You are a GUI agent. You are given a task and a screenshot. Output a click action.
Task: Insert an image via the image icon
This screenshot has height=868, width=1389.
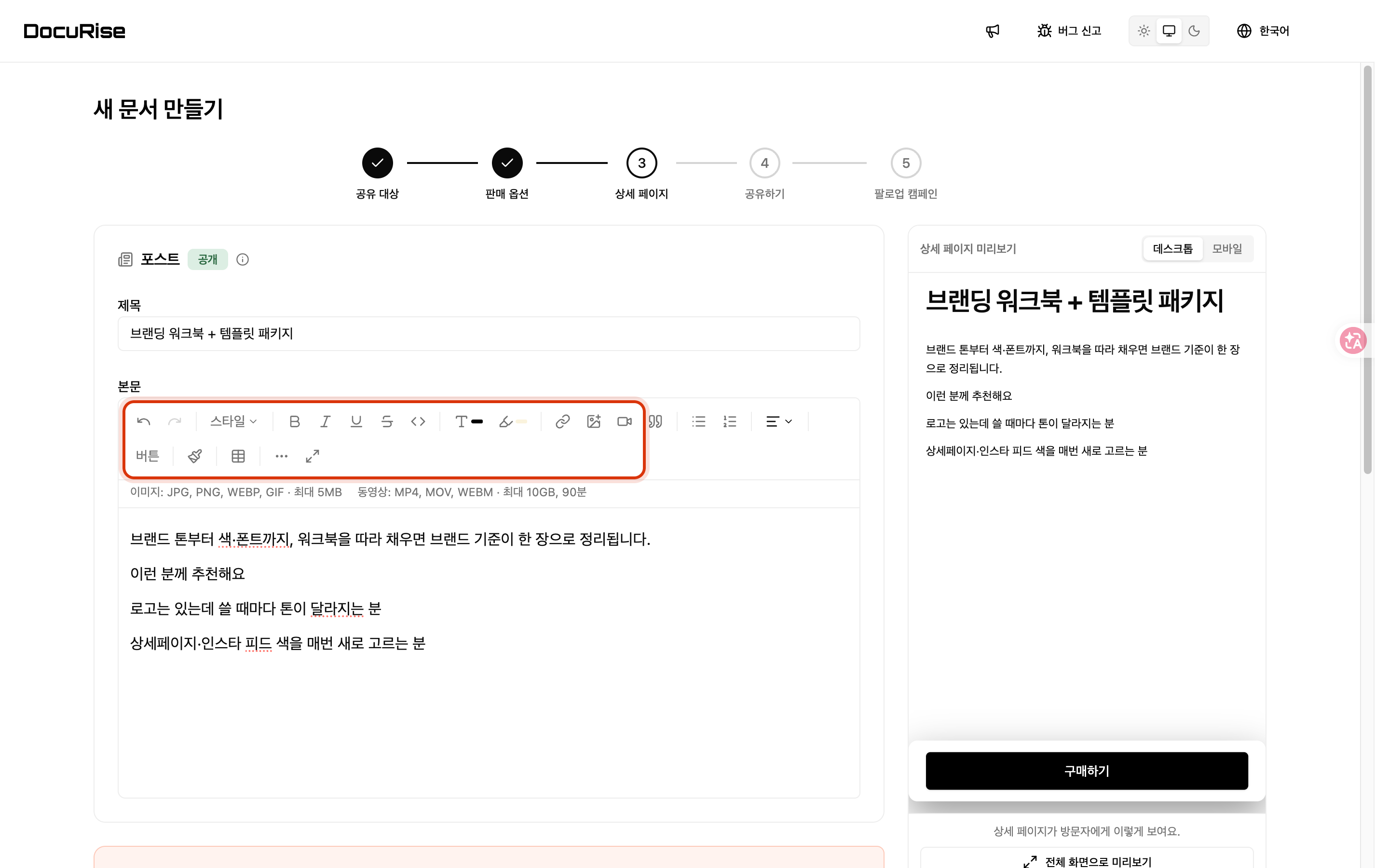pyautogui.click(x=594, y=422)
